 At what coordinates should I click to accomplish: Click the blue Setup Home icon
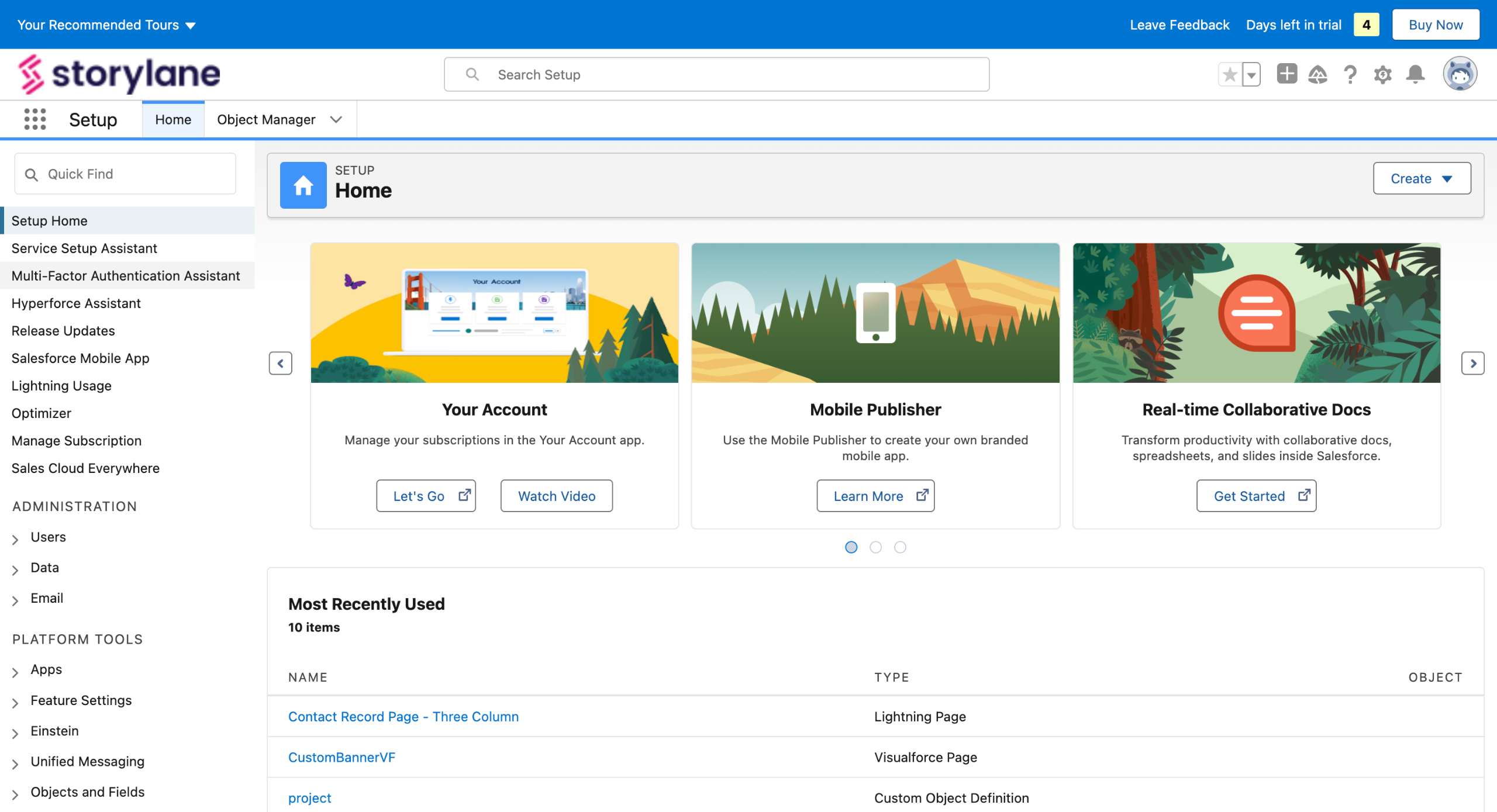point(303,185)
